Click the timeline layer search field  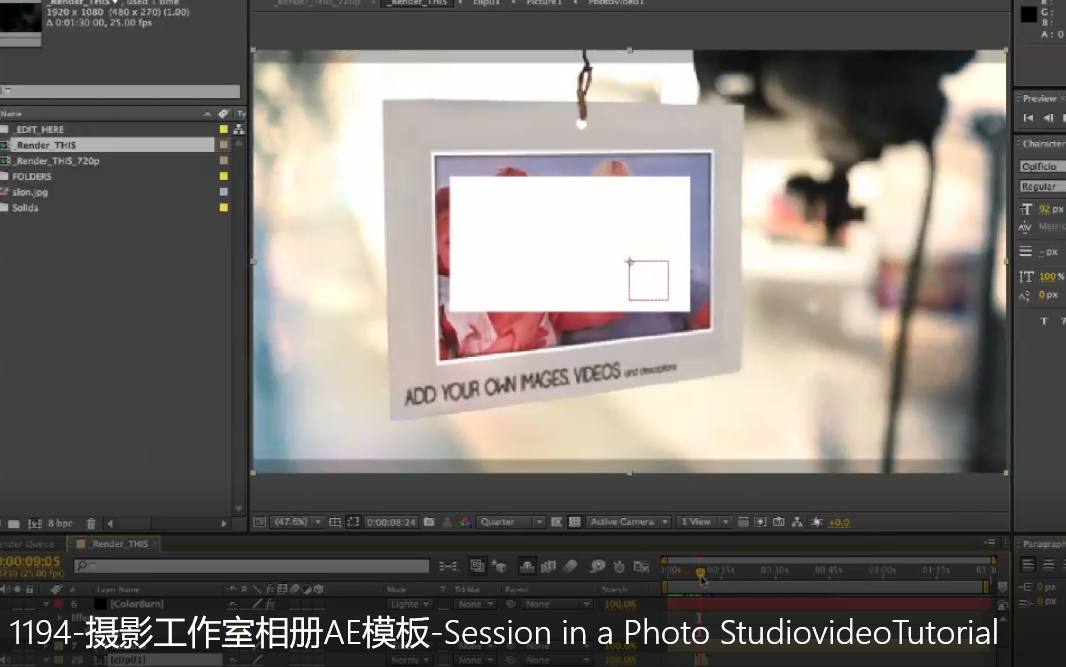point(252,566)
